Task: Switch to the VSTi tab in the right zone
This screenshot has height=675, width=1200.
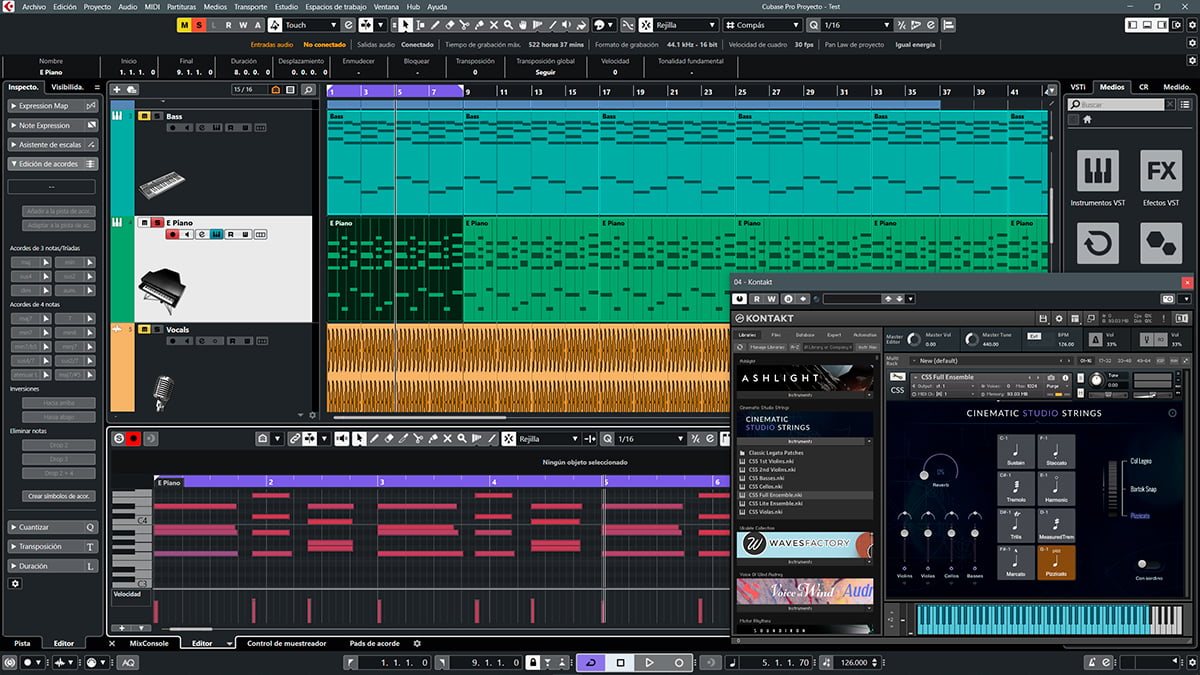Action: click(x=1078, y=87)
